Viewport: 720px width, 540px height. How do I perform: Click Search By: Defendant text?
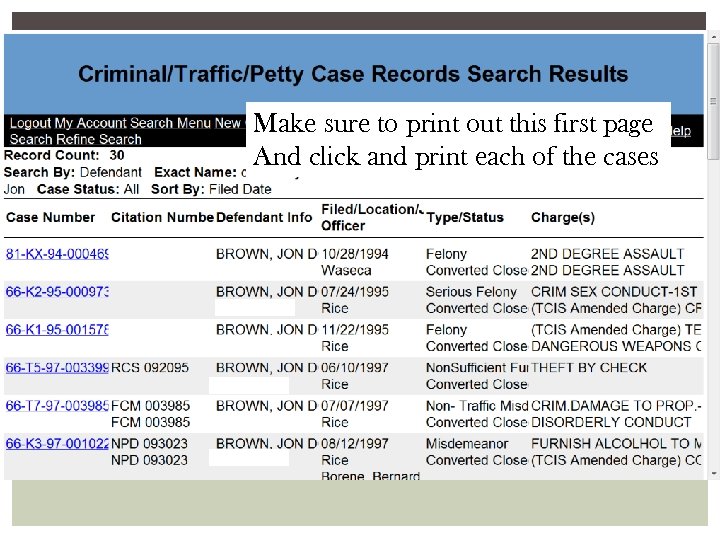[x=73, y=172]
